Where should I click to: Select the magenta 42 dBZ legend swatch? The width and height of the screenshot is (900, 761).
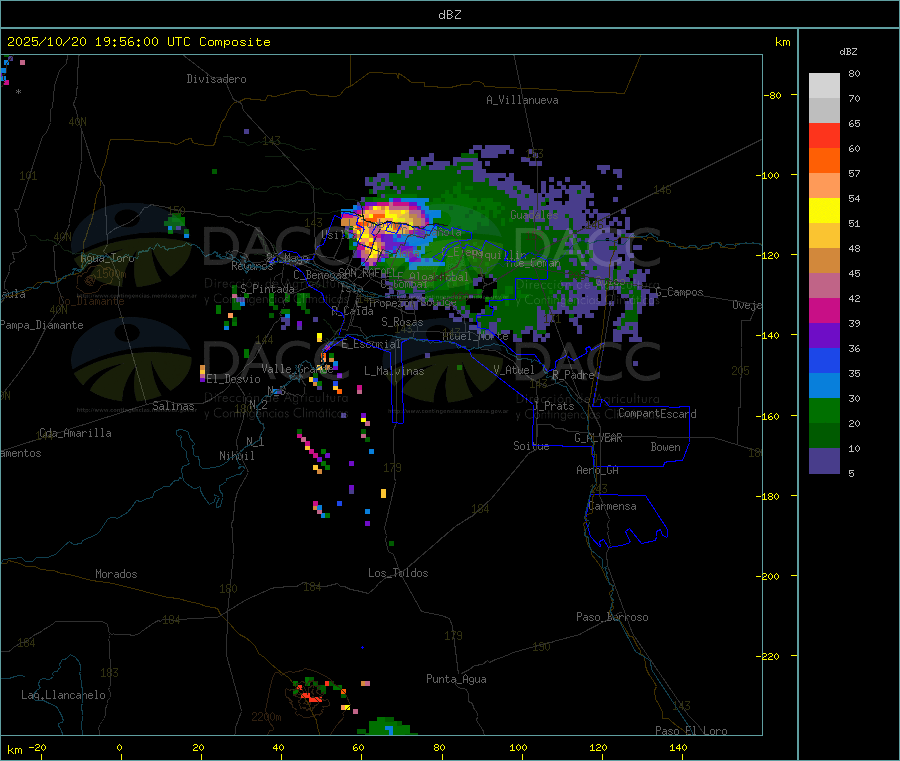tap(824, 310)
